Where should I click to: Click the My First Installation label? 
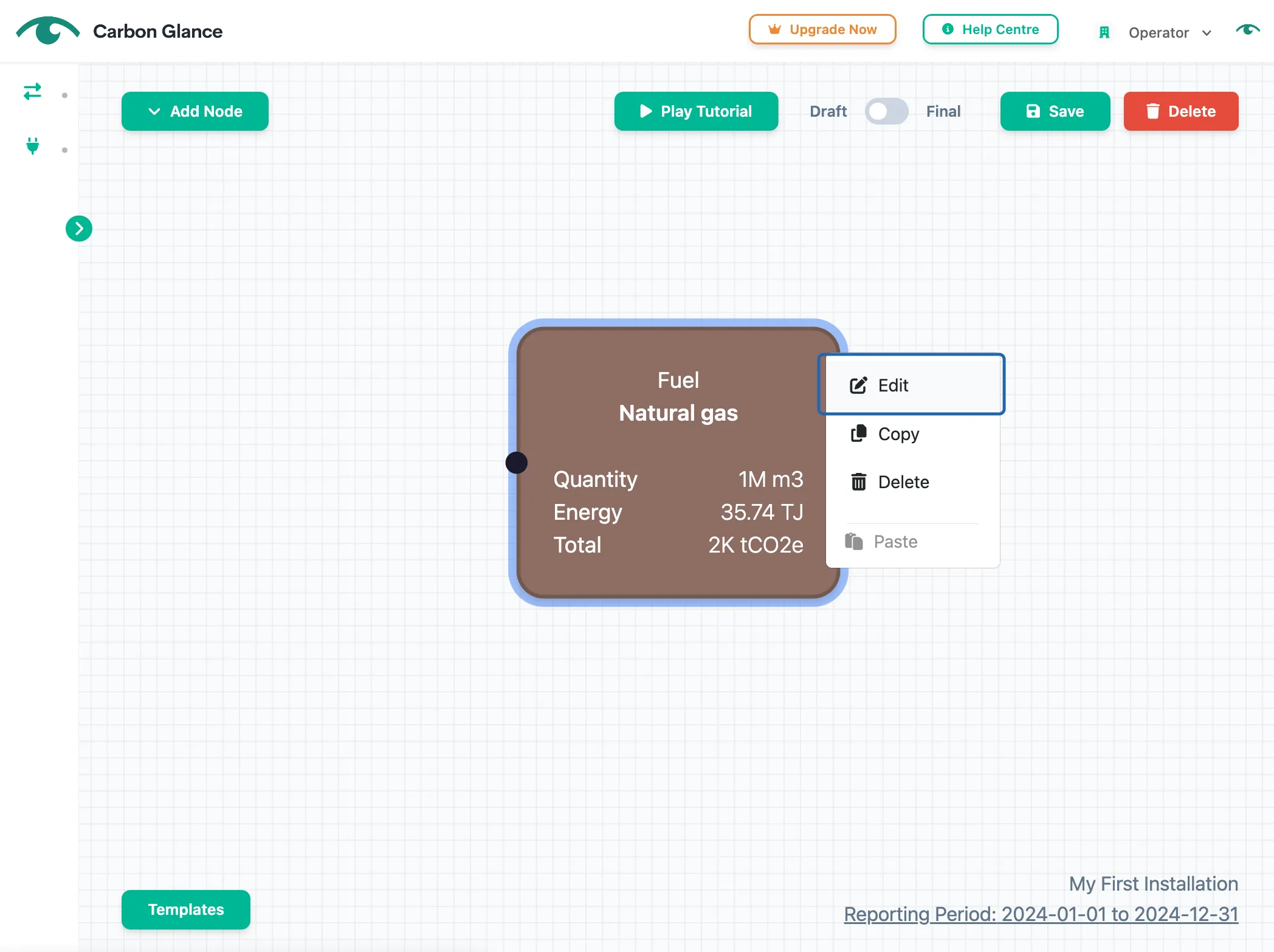pos(1154,883)
